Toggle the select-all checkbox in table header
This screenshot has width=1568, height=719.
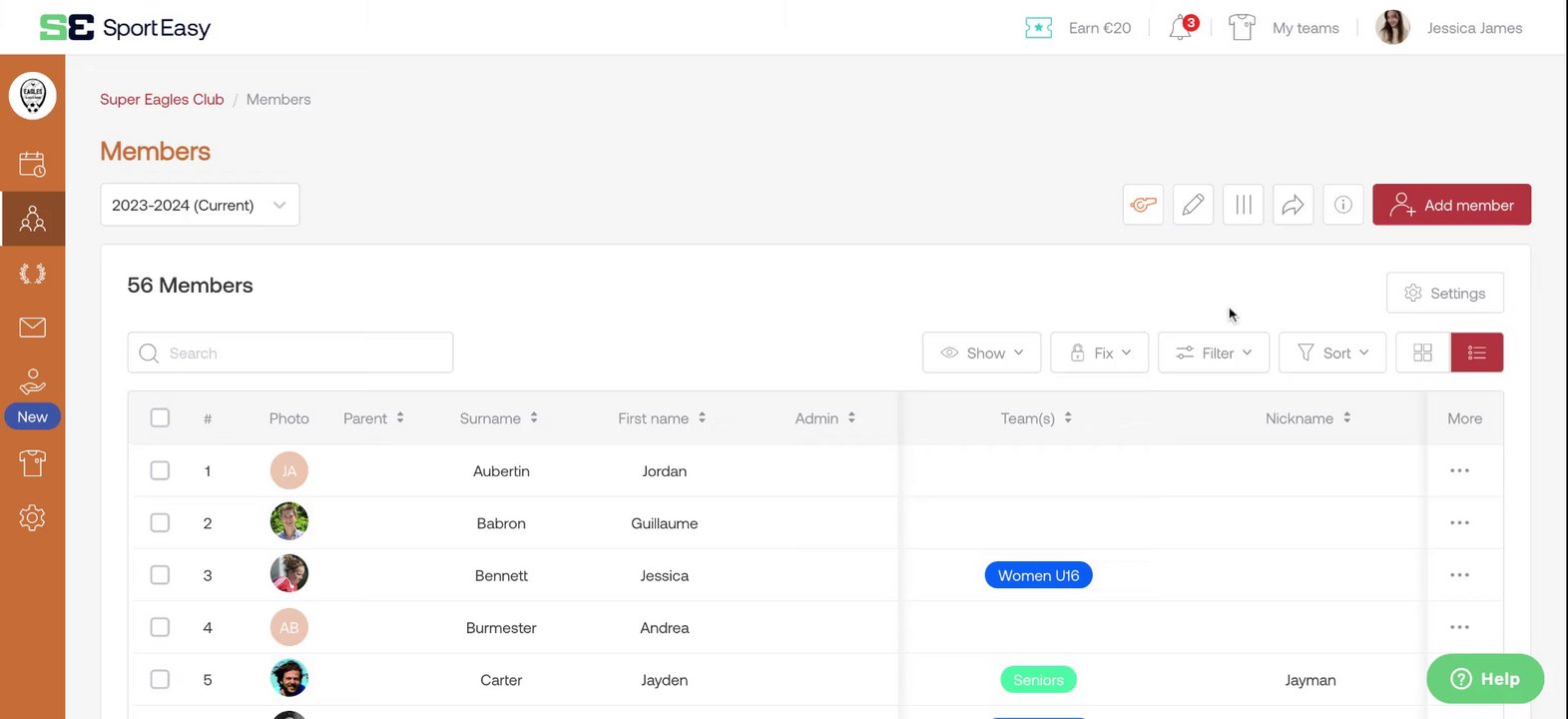point(160,417)
